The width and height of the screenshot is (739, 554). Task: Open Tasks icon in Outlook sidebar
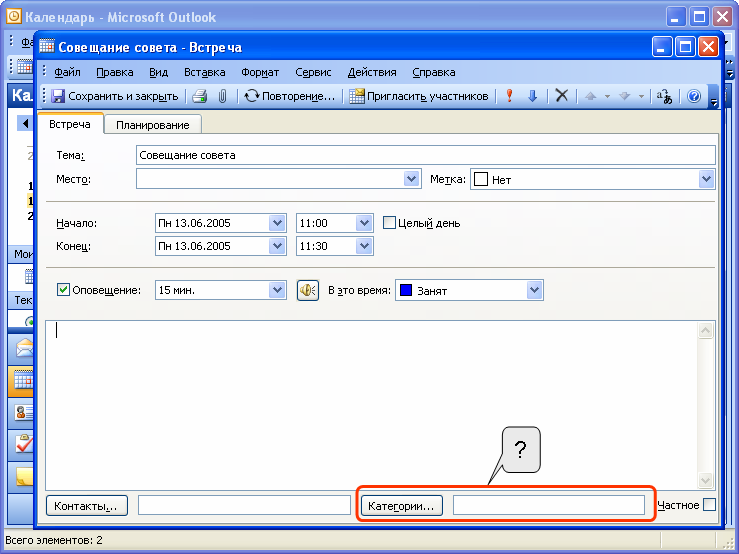[x=24, y=444]
